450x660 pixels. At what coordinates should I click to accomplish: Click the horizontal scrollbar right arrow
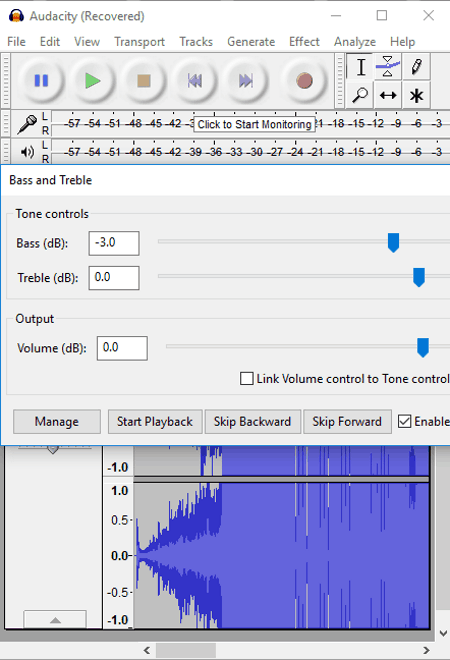(x=426, y=650)
